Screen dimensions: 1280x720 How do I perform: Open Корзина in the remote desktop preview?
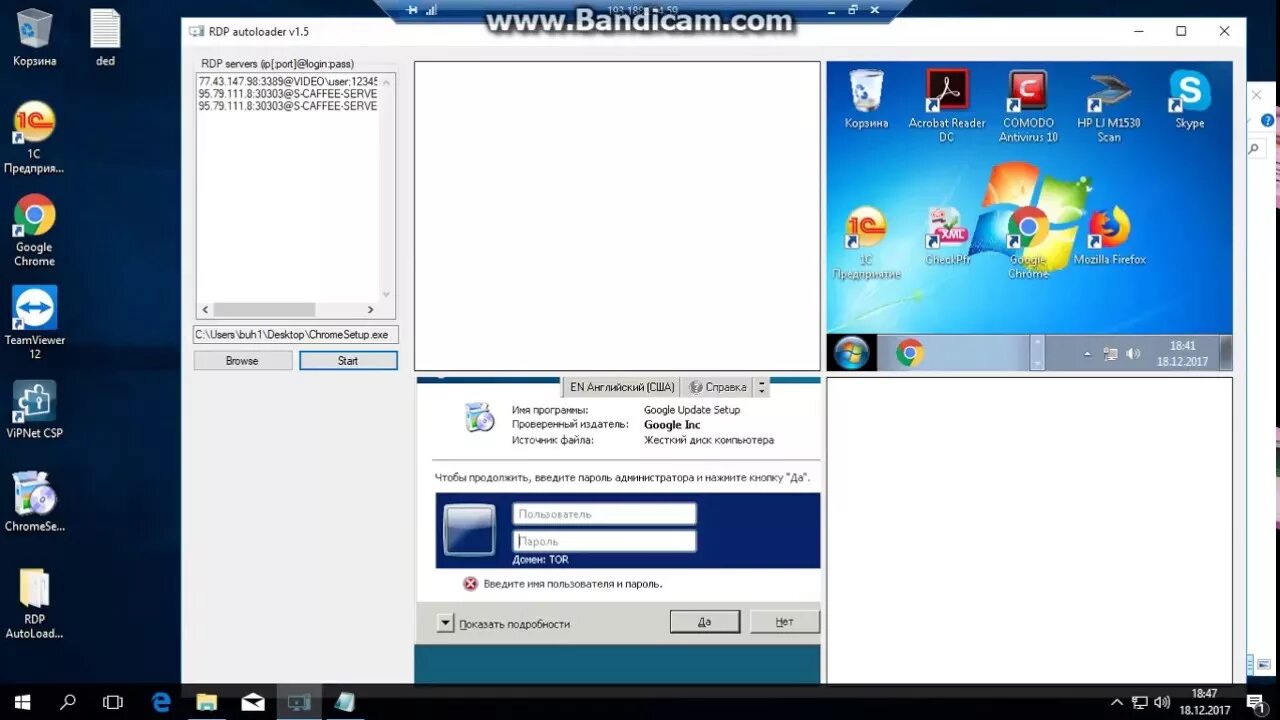[x=866, y=99]
